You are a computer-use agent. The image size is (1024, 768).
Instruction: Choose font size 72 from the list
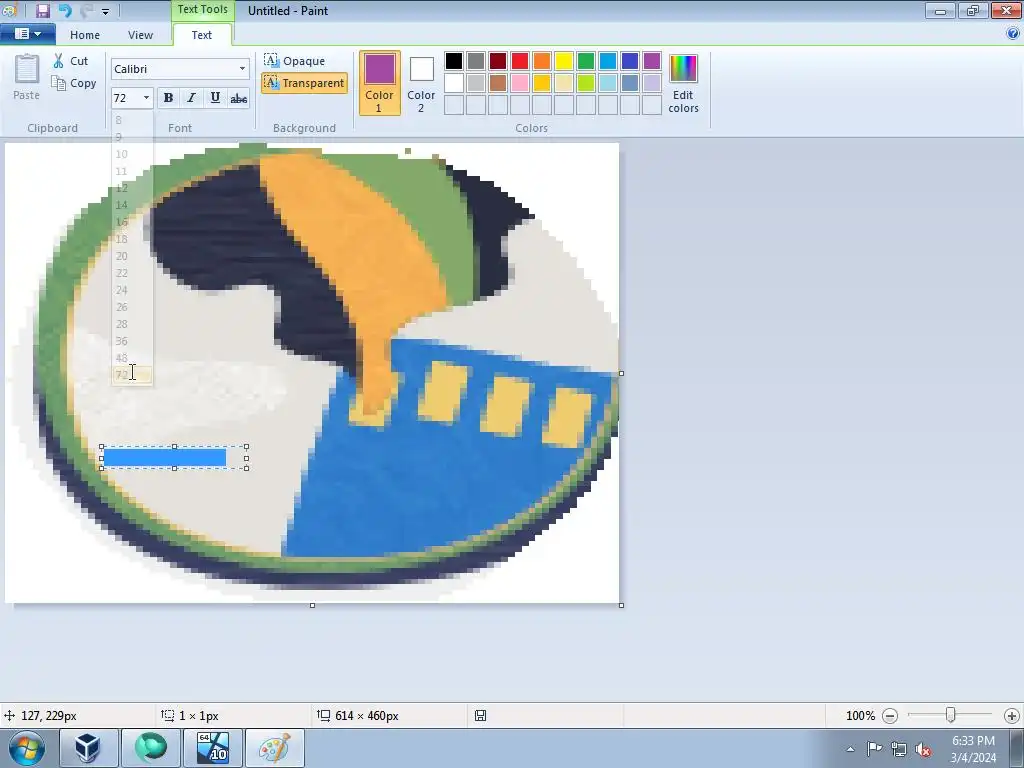[x=132, y=375]
